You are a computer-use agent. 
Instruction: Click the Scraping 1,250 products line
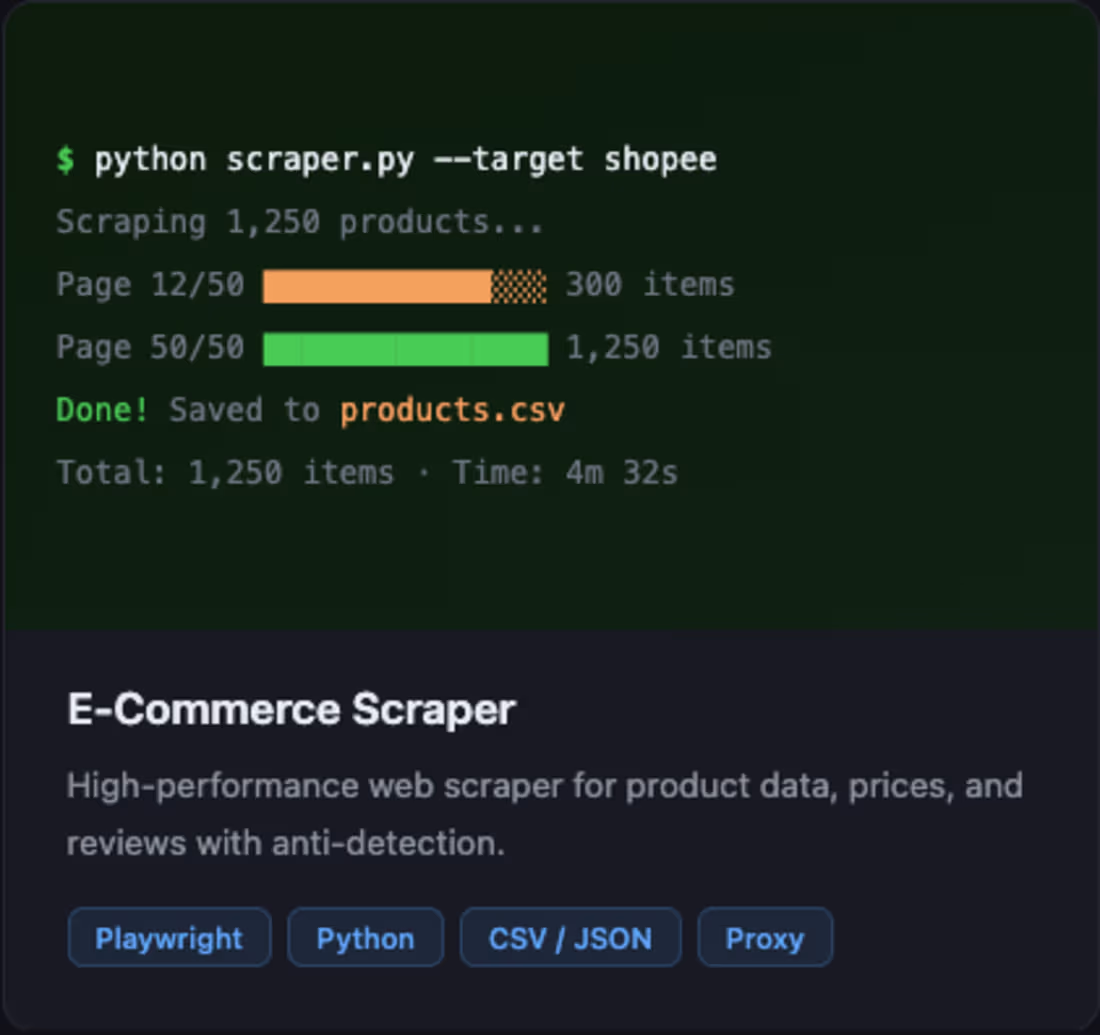(300, 221)
